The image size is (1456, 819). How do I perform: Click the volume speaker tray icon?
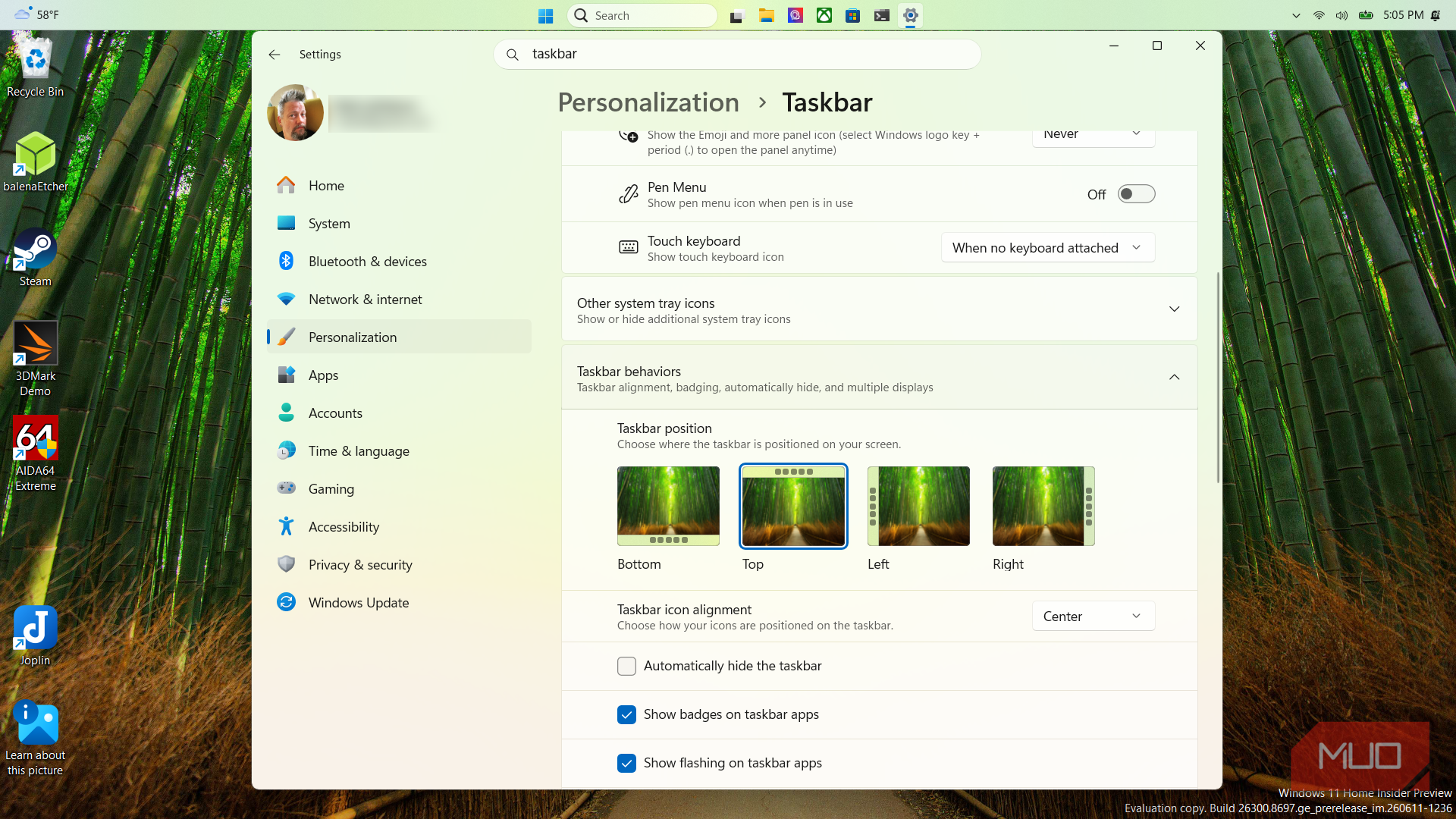tap(1341, 15)
